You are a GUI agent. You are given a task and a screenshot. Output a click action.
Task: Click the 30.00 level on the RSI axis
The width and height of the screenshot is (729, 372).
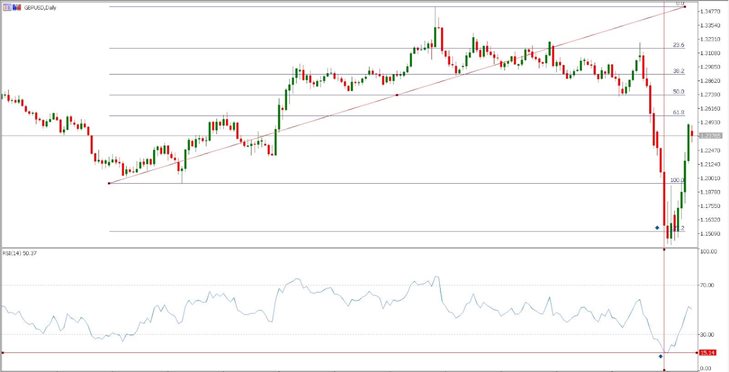click(707, 334)
